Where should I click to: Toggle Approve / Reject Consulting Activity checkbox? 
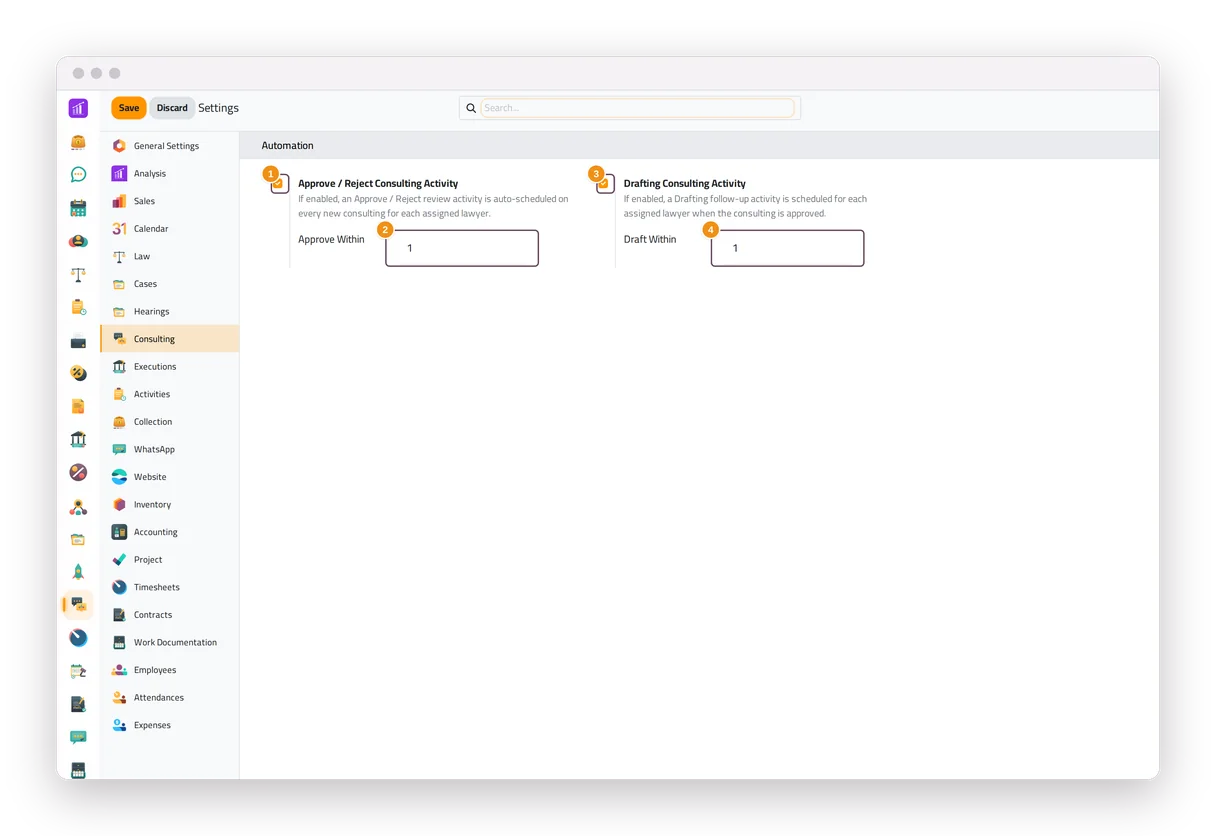tap(280, 184)
